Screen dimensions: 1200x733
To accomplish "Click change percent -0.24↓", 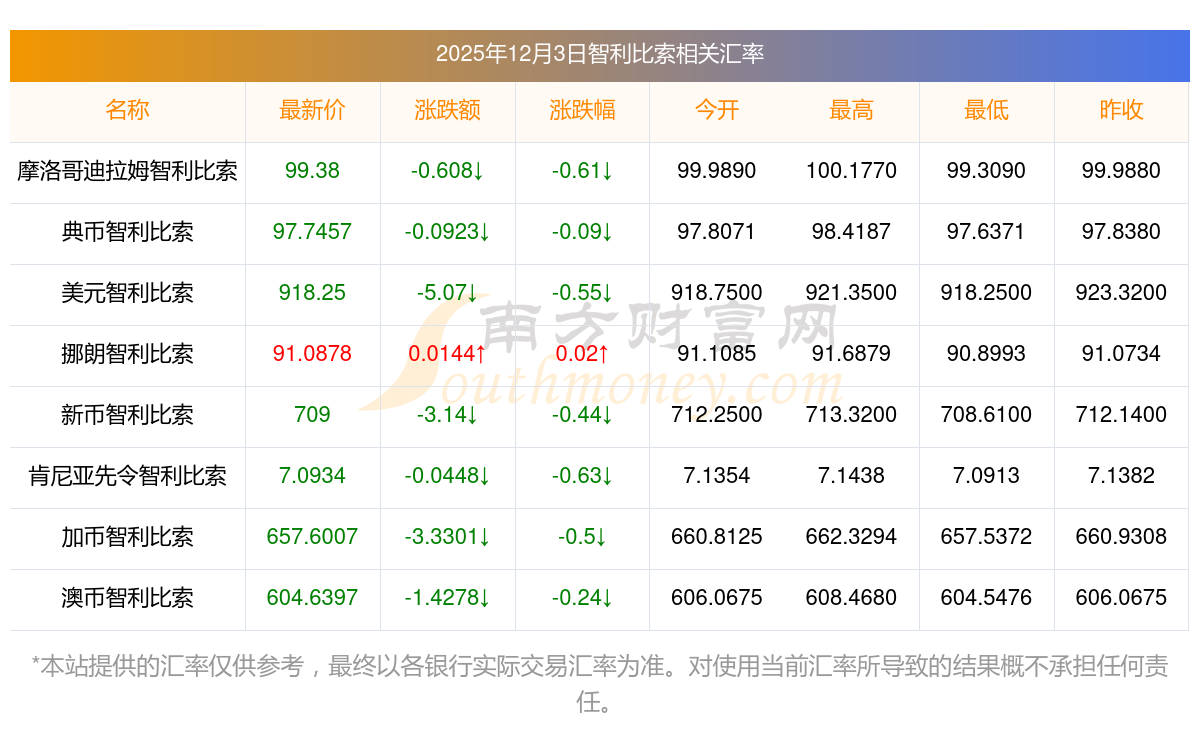I will pos(582,598).
